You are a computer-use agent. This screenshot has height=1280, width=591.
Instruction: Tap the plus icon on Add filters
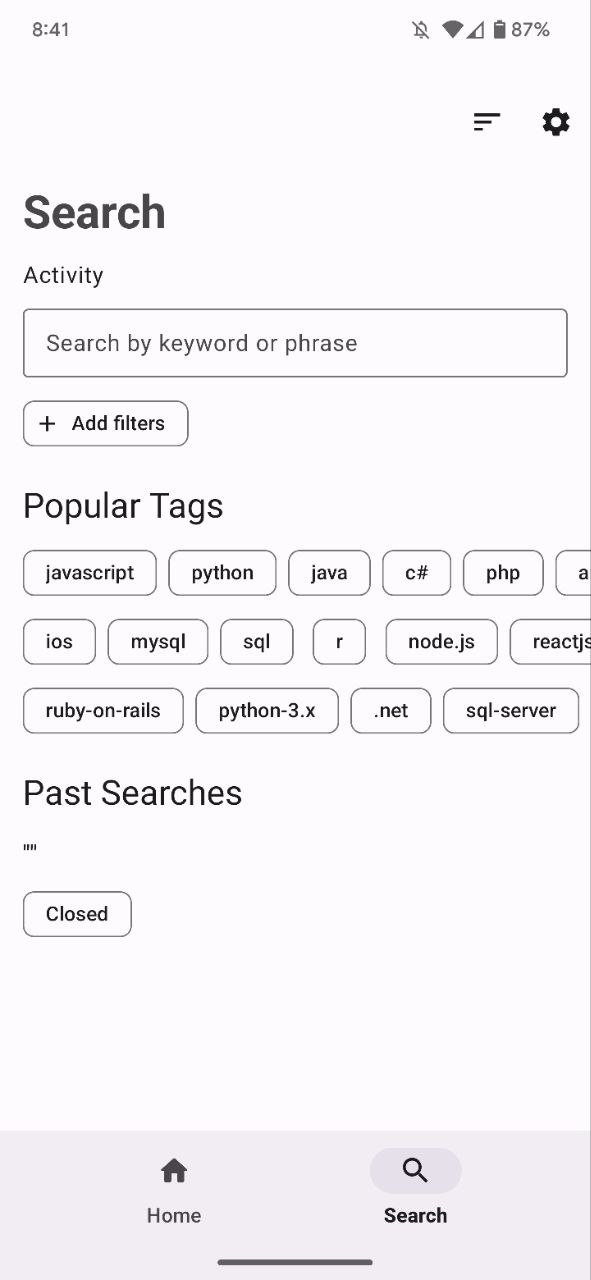[x=47, y=424]
